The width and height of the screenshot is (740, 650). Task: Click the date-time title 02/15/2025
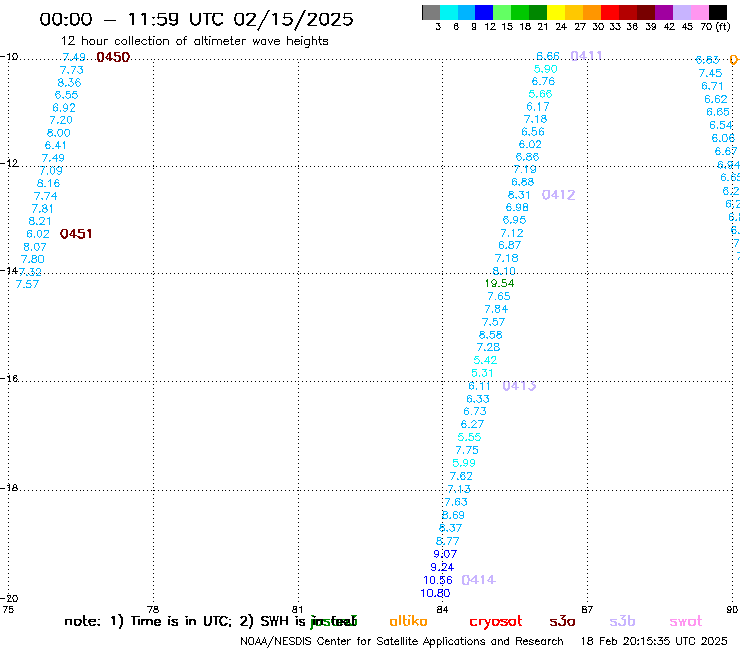point(293,19)
